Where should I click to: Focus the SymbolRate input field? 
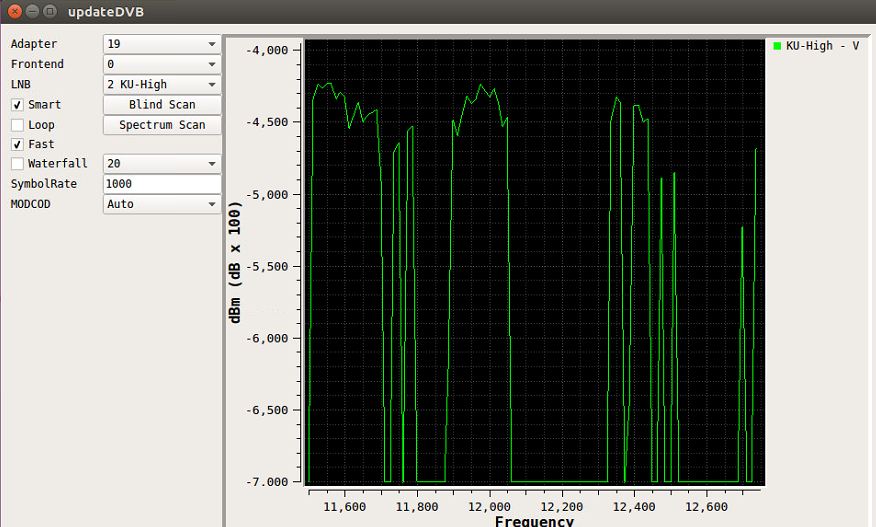click(162, 184)
